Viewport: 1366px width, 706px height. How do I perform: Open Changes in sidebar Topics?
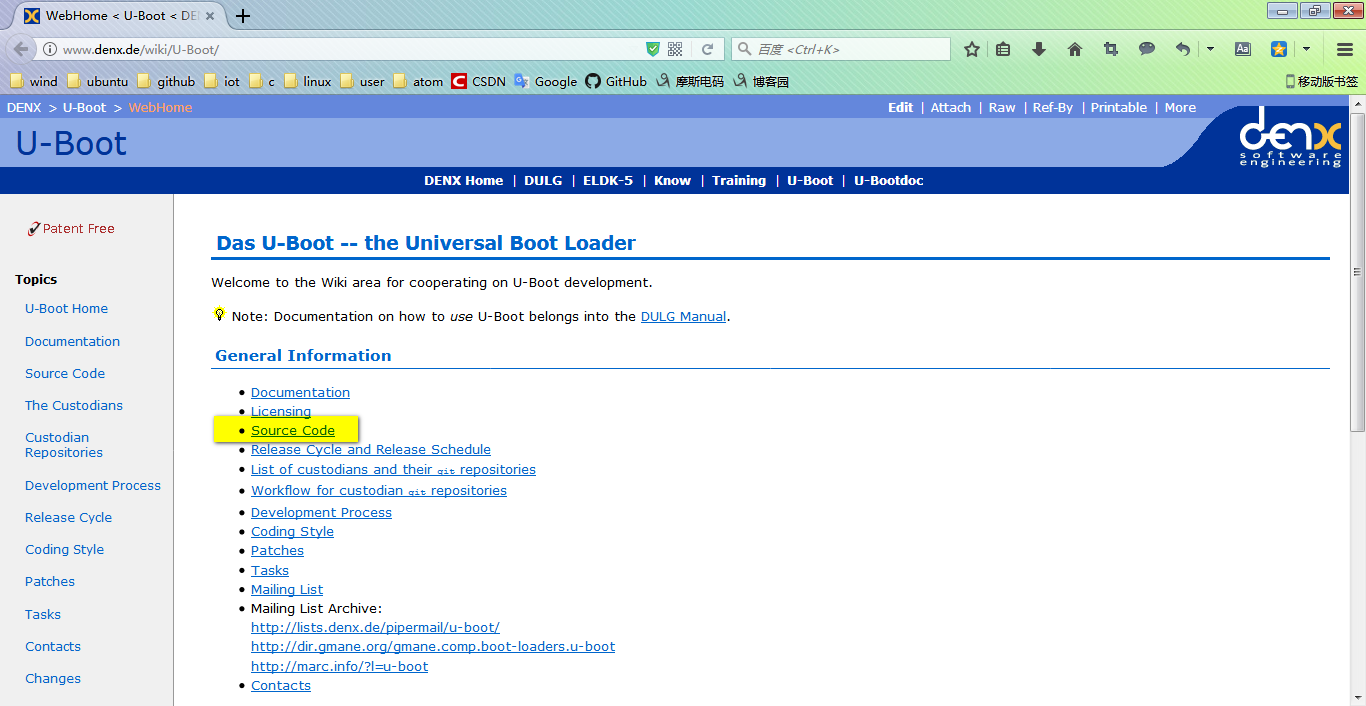[x=53, y=678]
